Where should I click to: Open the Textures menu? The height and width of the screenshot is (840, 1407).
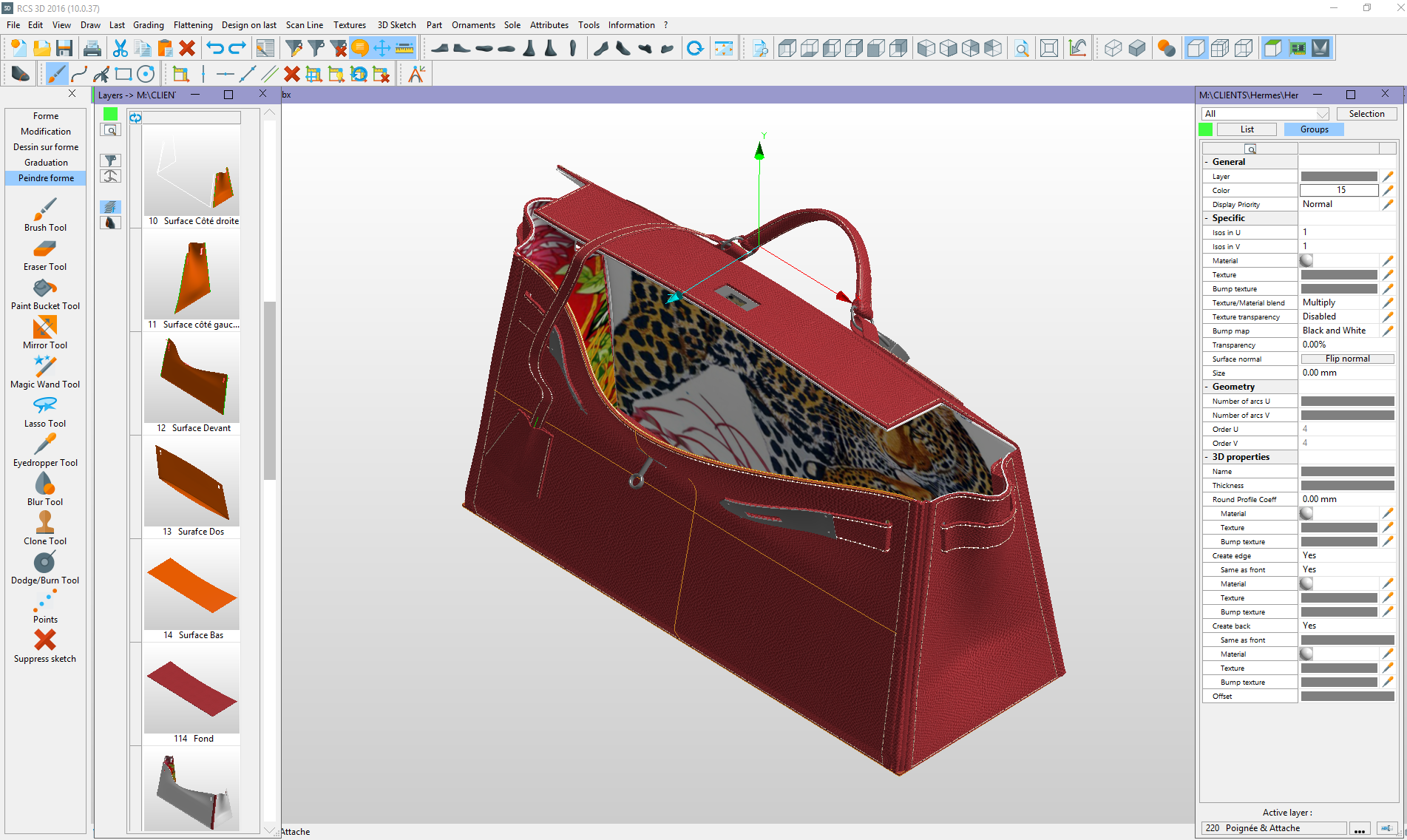349,24
